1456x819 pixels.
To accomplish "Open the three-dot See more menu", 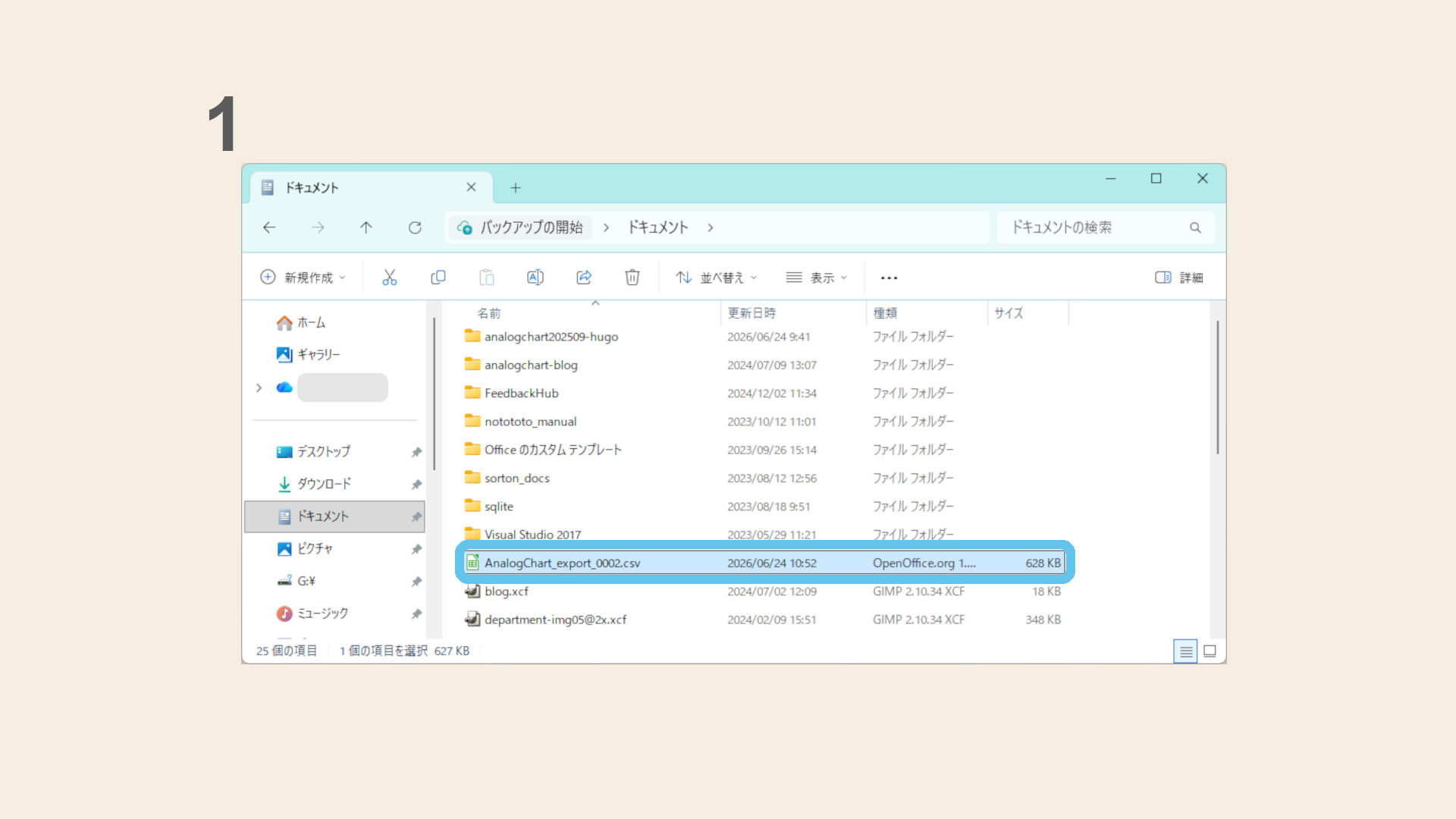I will point(889,278).
